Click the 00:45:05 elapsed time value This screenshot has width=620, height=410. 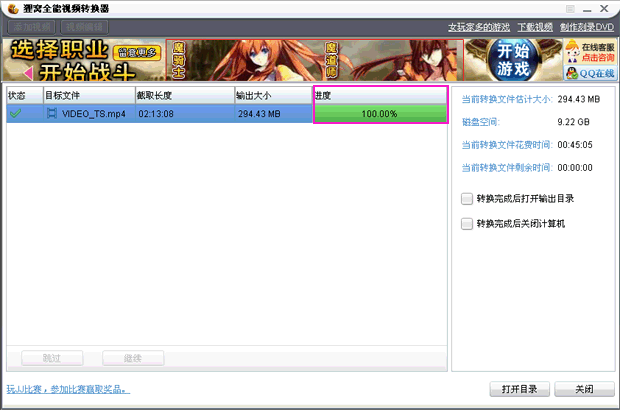point(575,145)
